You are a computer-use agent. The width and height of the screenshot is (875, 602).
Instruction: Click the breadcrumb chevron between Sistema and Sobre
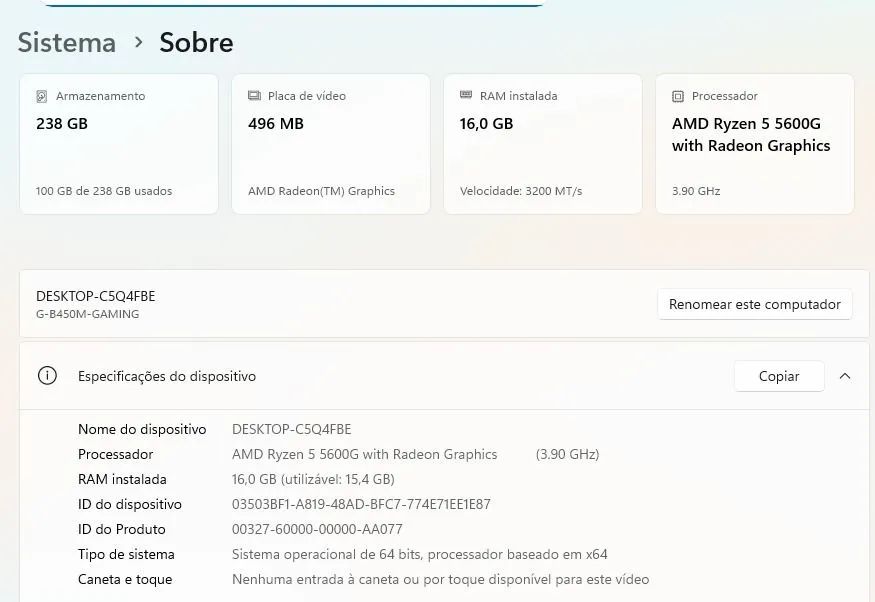coord(138,41)
